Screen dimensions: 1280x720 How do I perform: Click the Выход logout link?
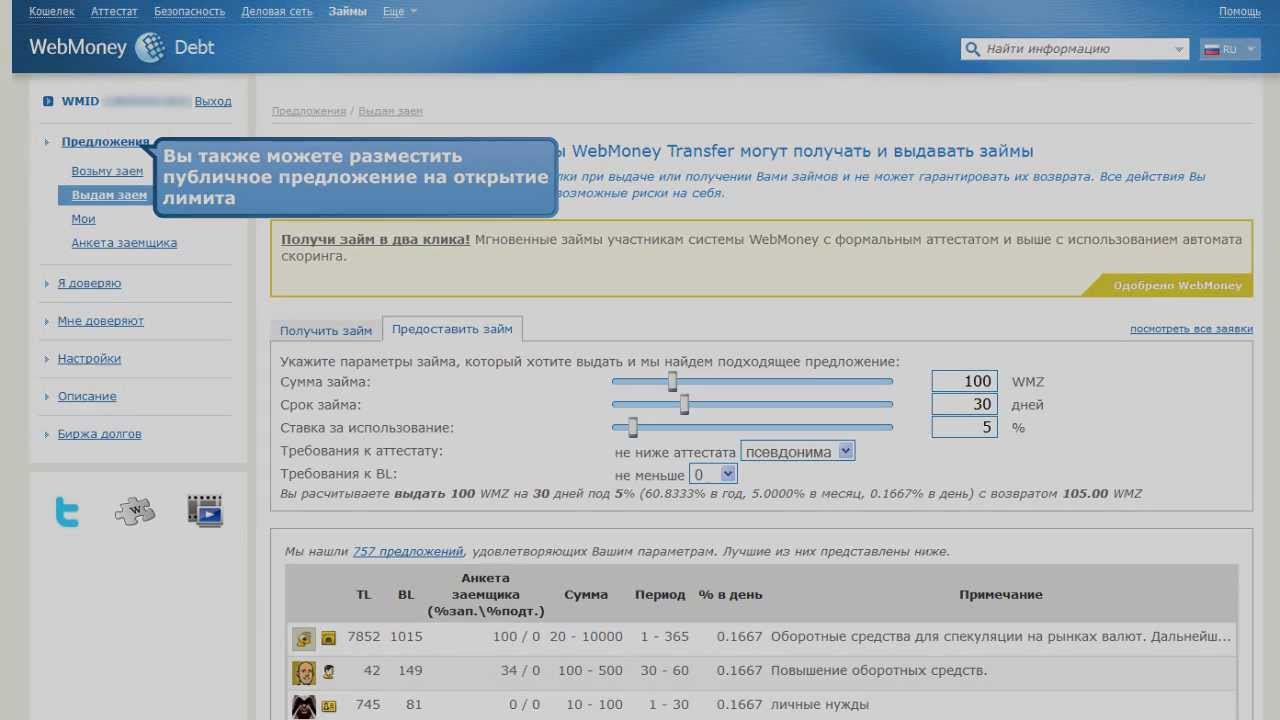point(213,101)
